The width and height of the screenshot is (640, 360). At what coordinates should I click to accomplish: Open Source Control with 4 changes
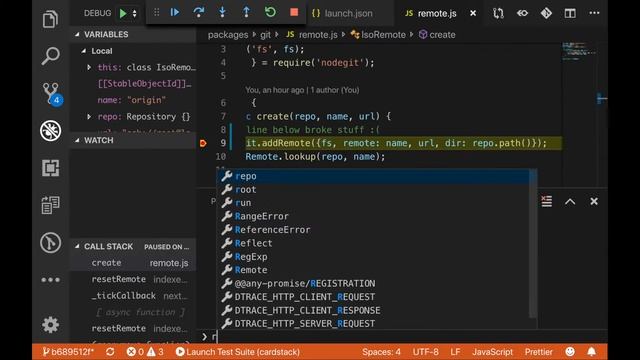pyautogui.click(x=51, y=93)
